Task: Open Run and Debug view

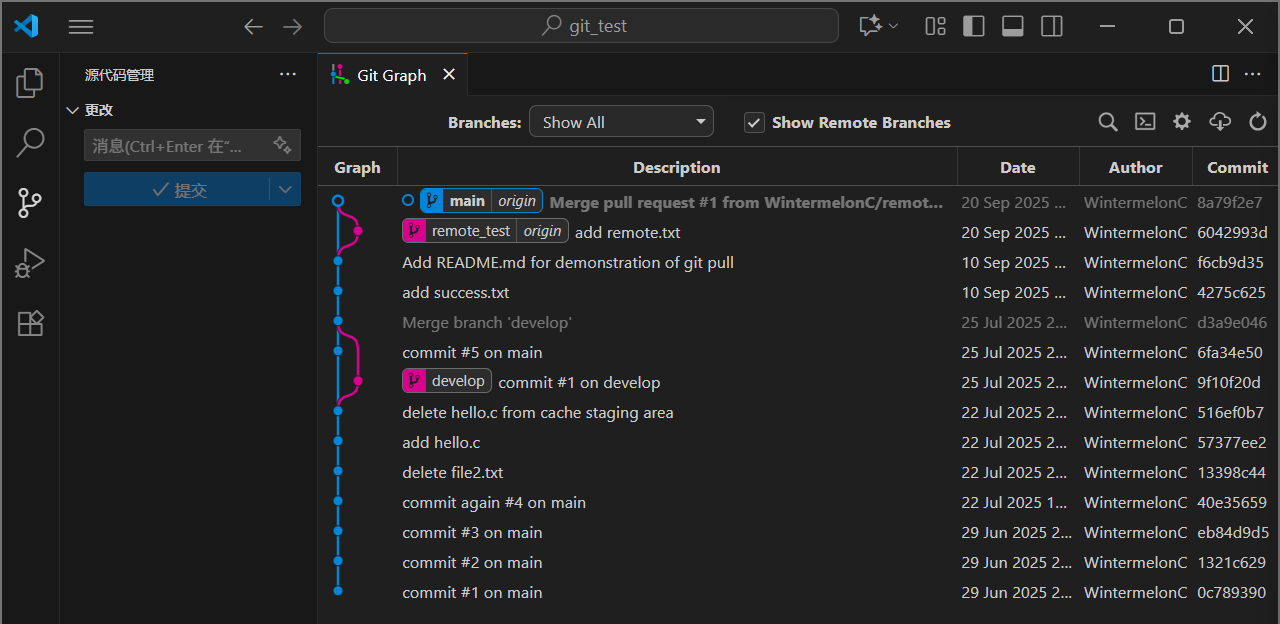Action: pos(30,263)
